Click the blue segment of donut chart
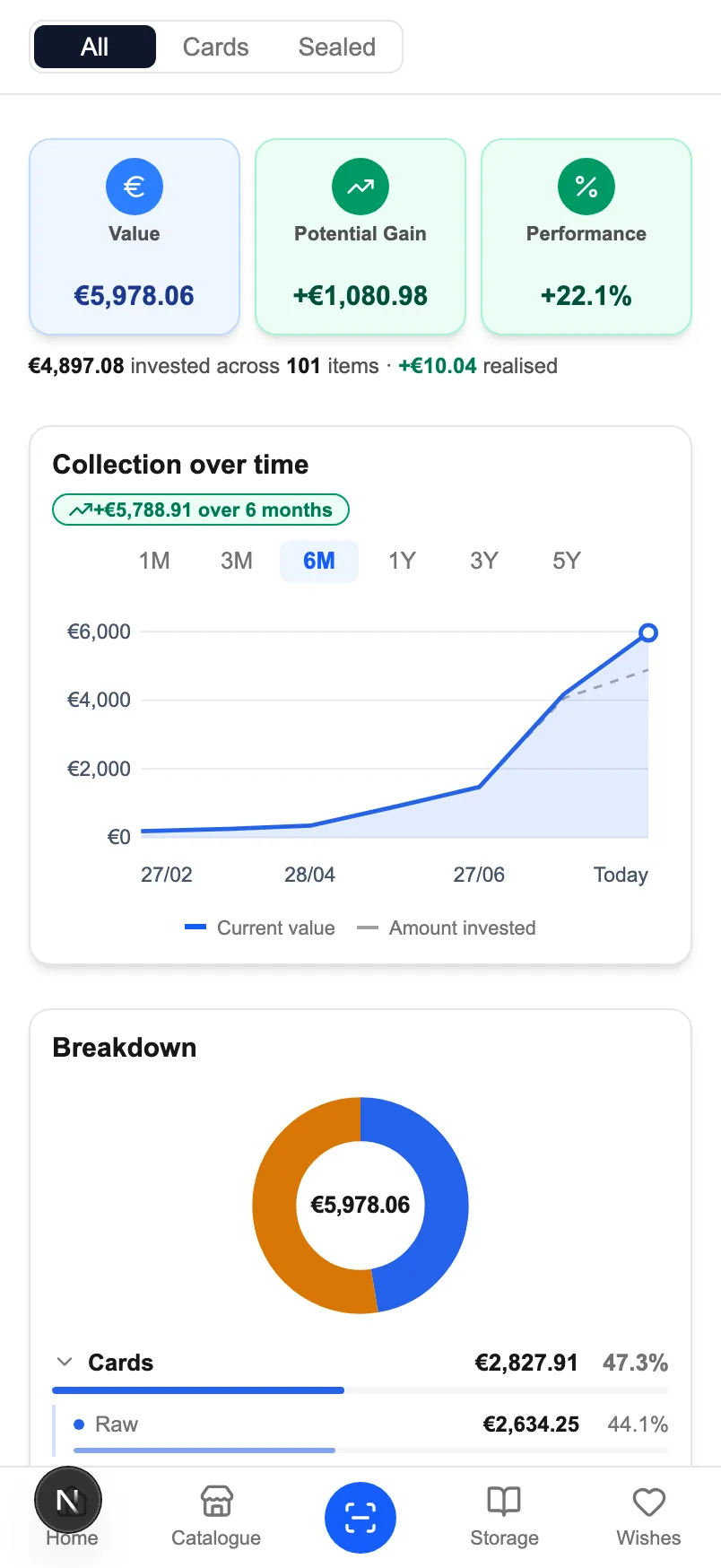This screenshot has height=1568, width=721. point(445,1202)
